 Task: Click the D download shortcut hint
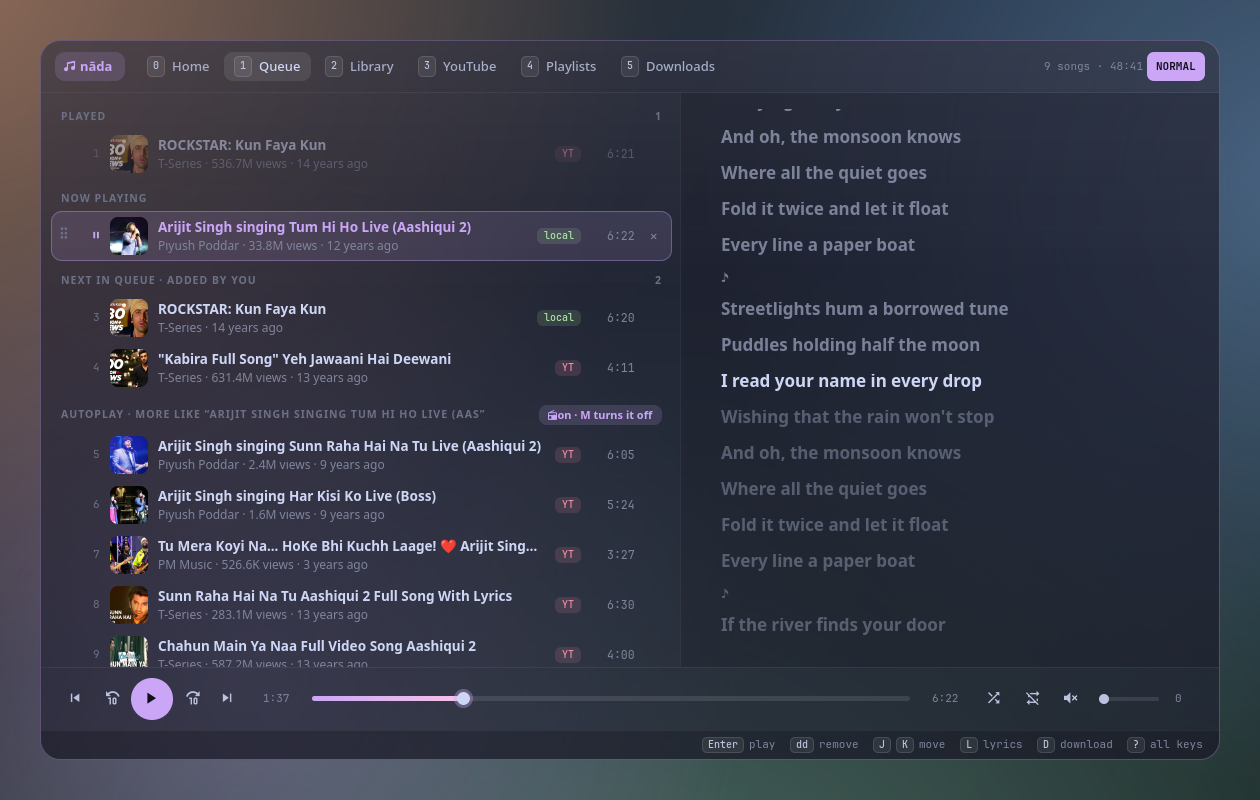[1075, 744]
